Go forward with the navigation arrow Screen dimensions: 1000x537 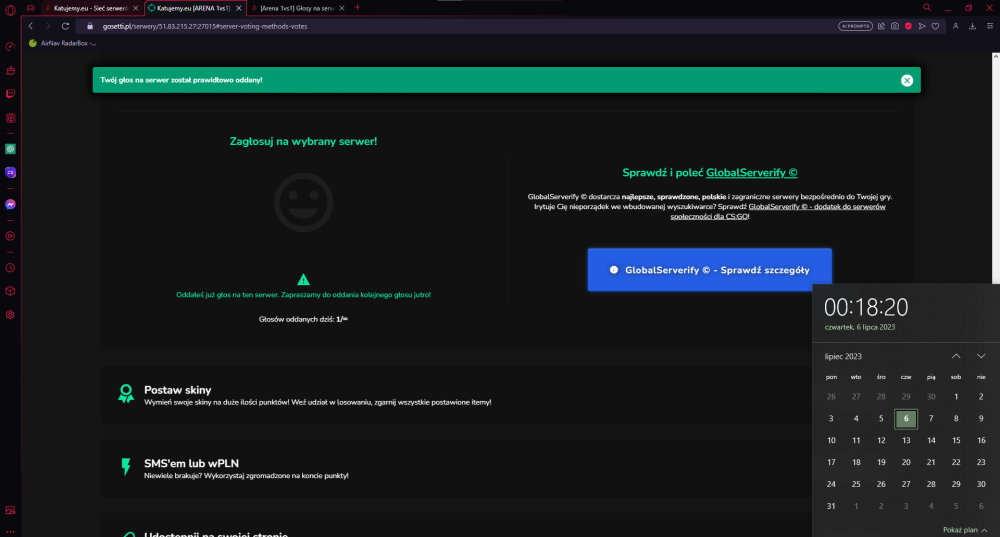coord(48,26)
